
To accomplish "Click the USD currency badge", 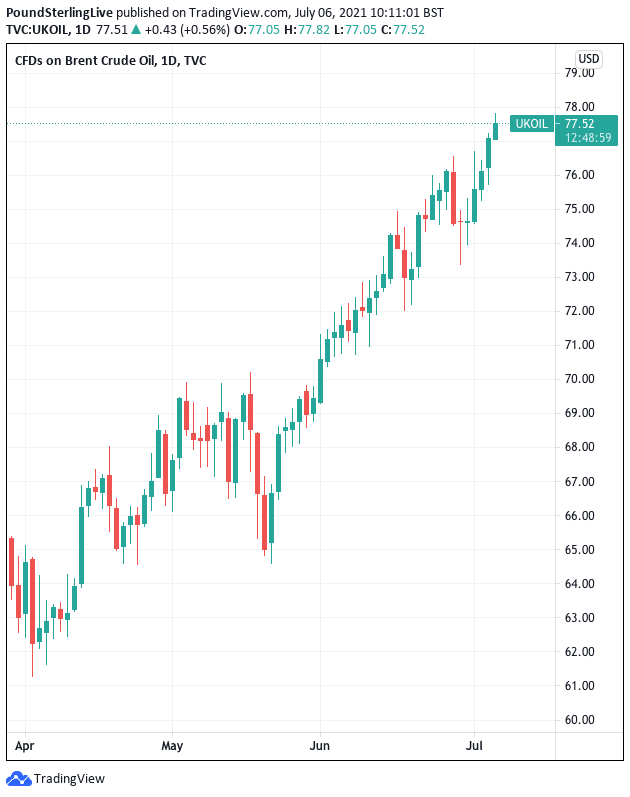I will (589, 59).
